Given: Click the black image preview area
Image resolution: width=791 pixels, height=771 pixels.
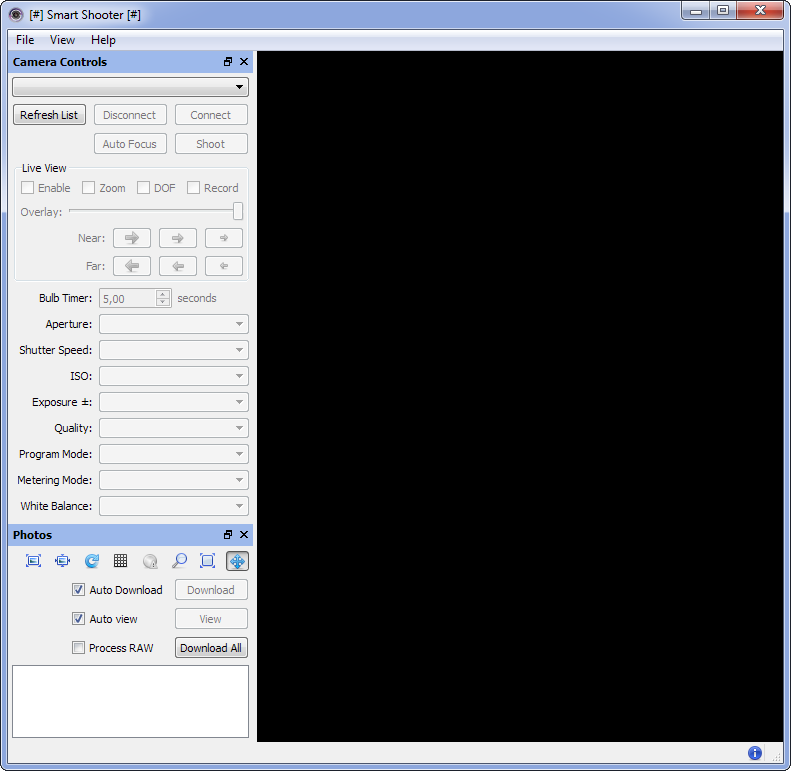Looking at the screenshot, I should tap(520, 396).
